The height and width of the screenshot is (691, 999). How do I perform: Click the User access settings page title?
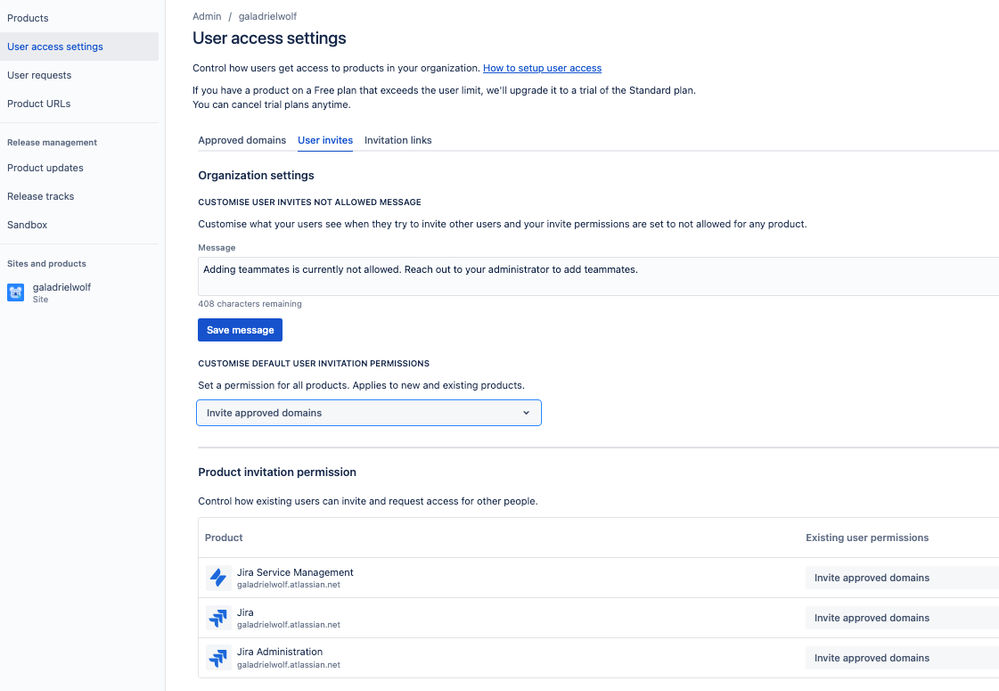click(270, 38)
